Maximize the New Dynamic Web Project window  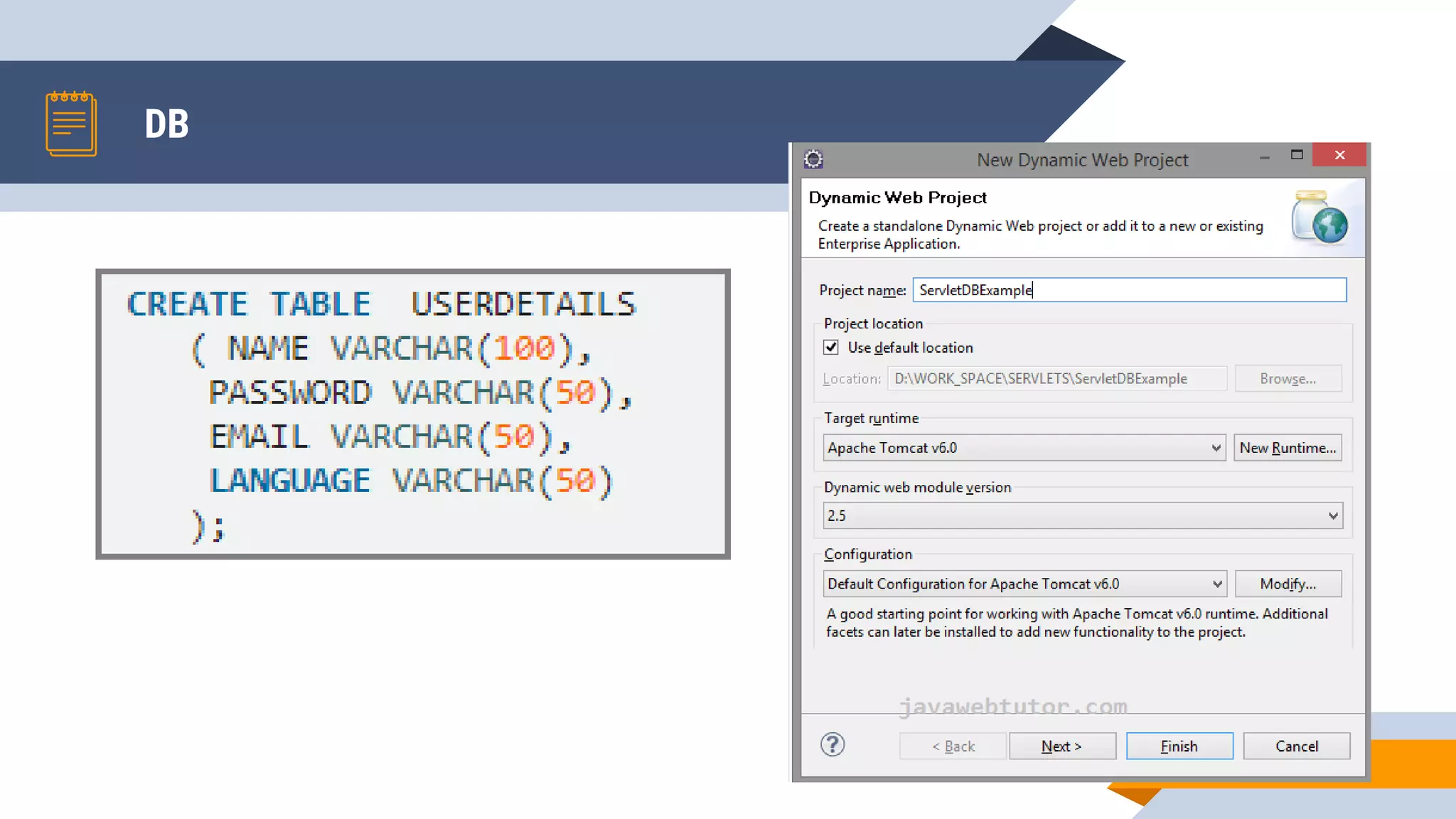pyautogui.click(x=1297, y=155)
